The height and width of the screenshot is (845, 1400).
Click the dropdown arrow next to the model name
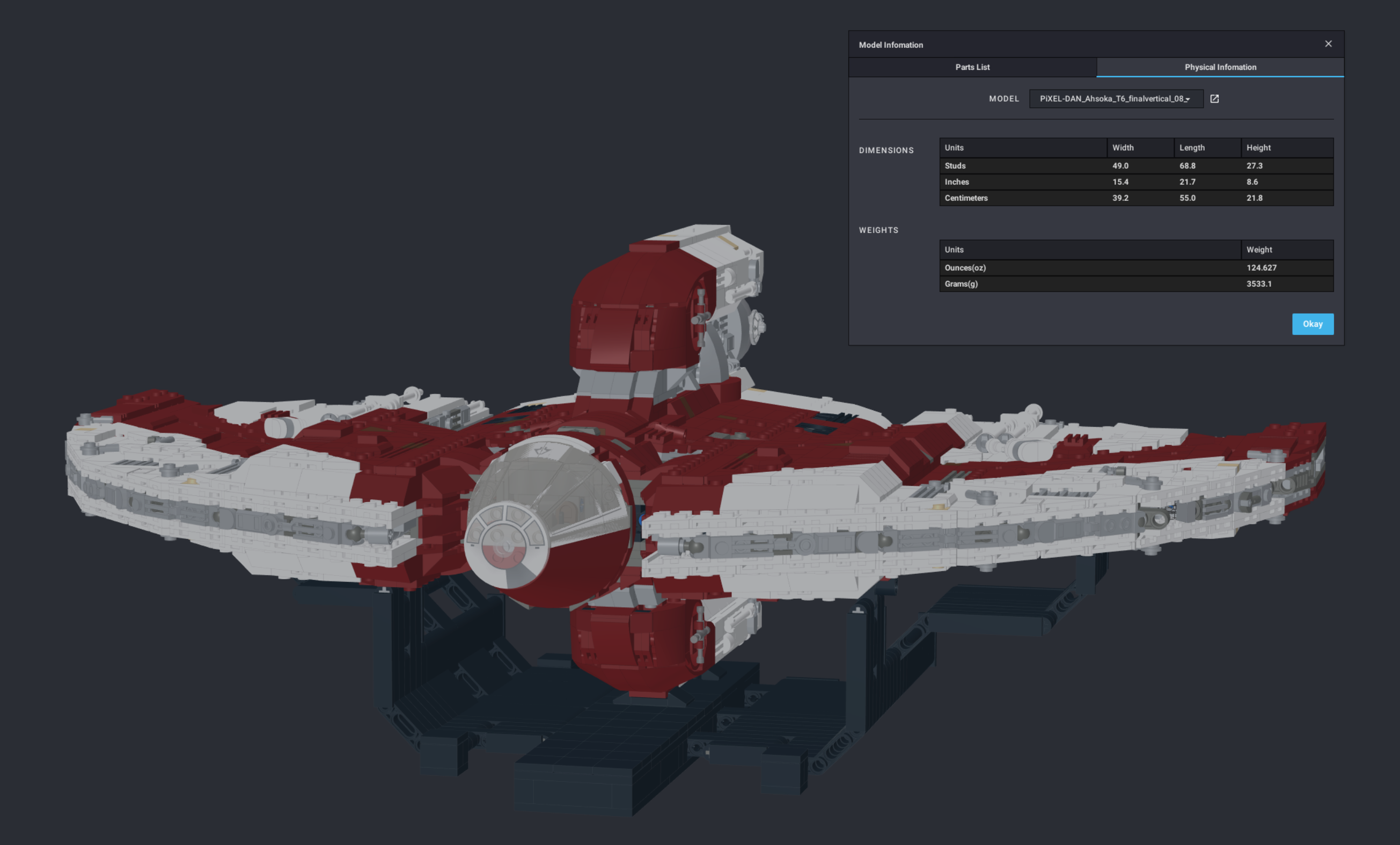tap(1188, 99)
